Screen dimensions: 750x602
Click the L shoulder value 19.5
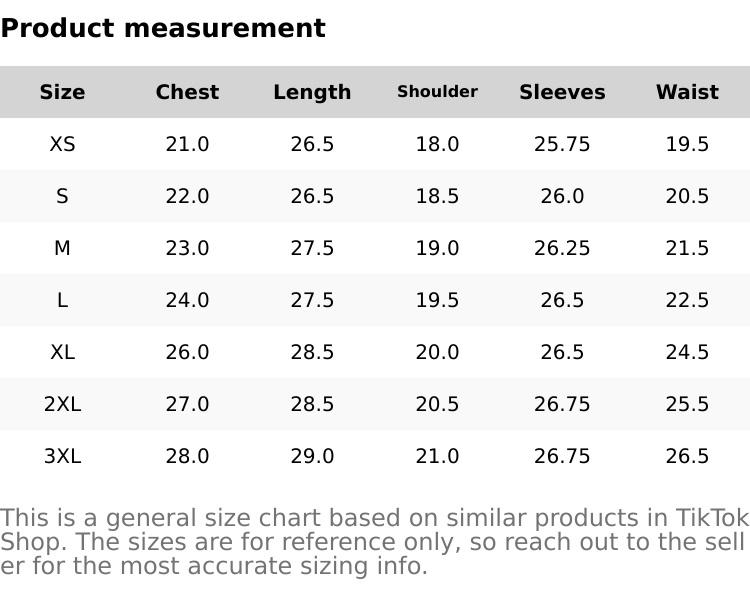point(437,300)
